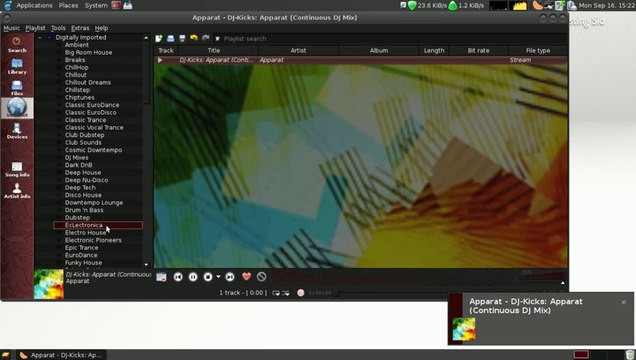Click the scroll-up arrow of channel list
The width and height of the screenshot is (636, 360).
coord(146,38)
